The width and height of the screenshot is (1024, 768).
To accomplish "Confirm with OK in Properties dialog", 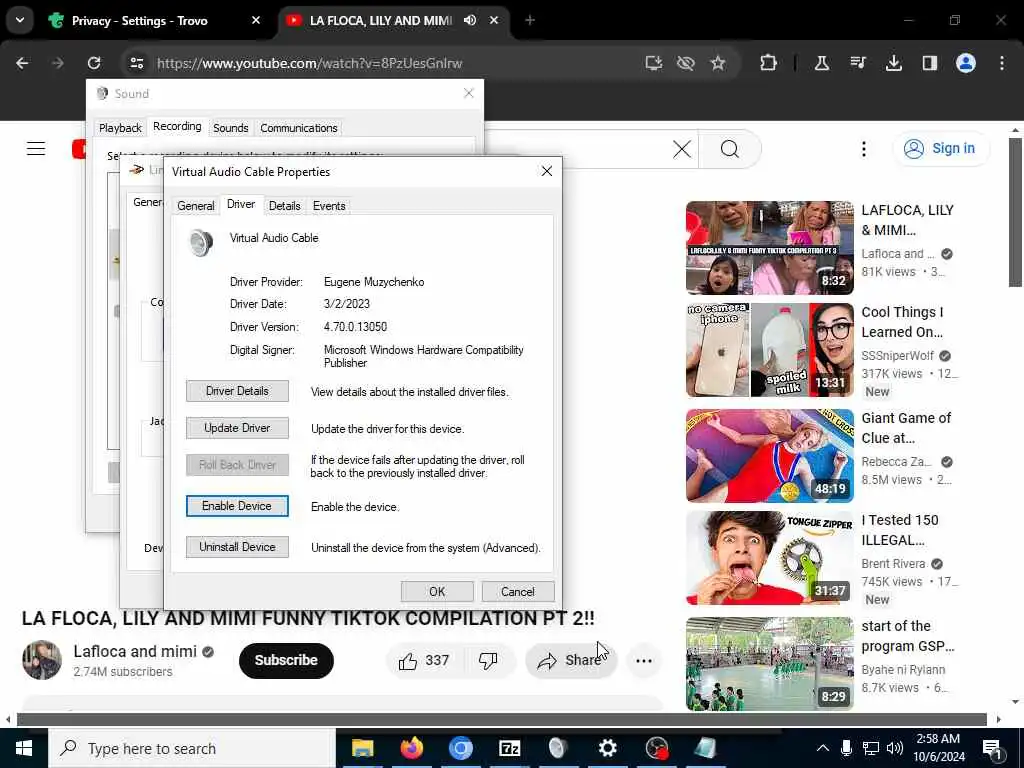I will (x=437, y=592).
